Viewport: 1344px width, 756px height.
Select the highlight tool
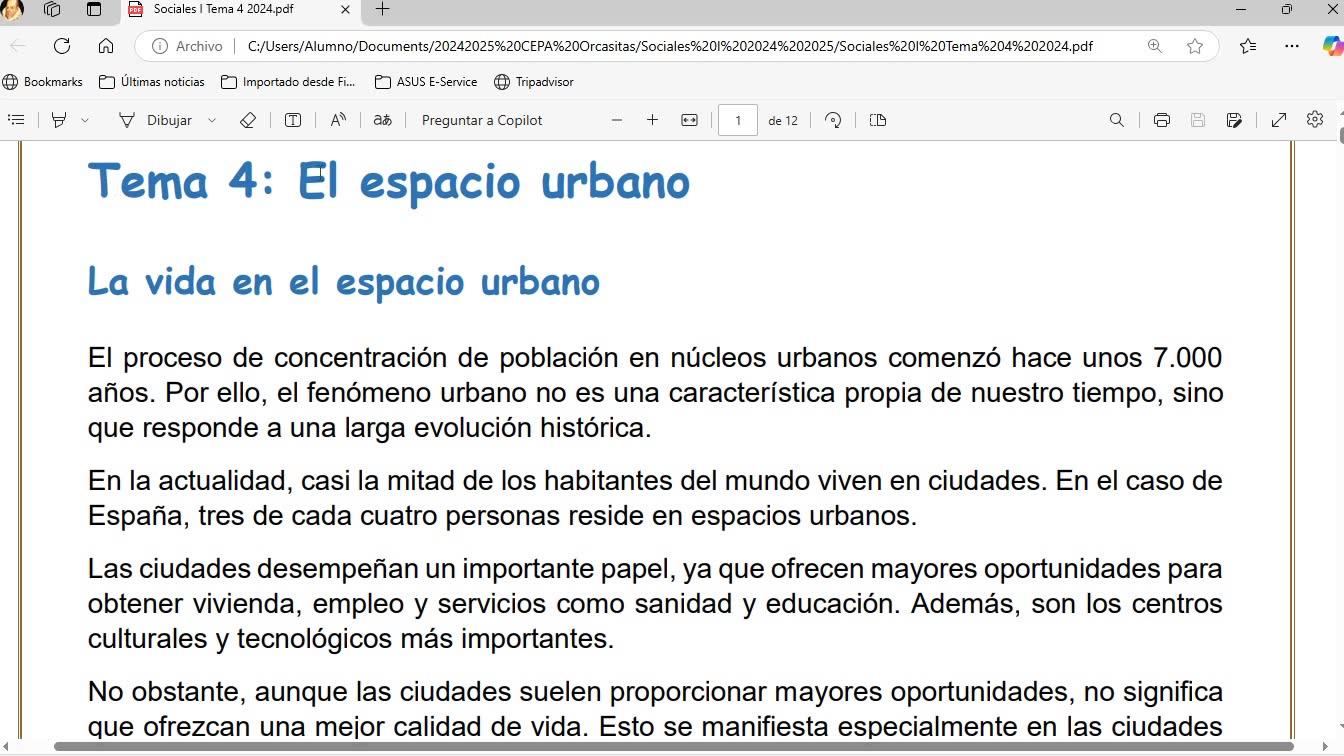pos(59,120)
